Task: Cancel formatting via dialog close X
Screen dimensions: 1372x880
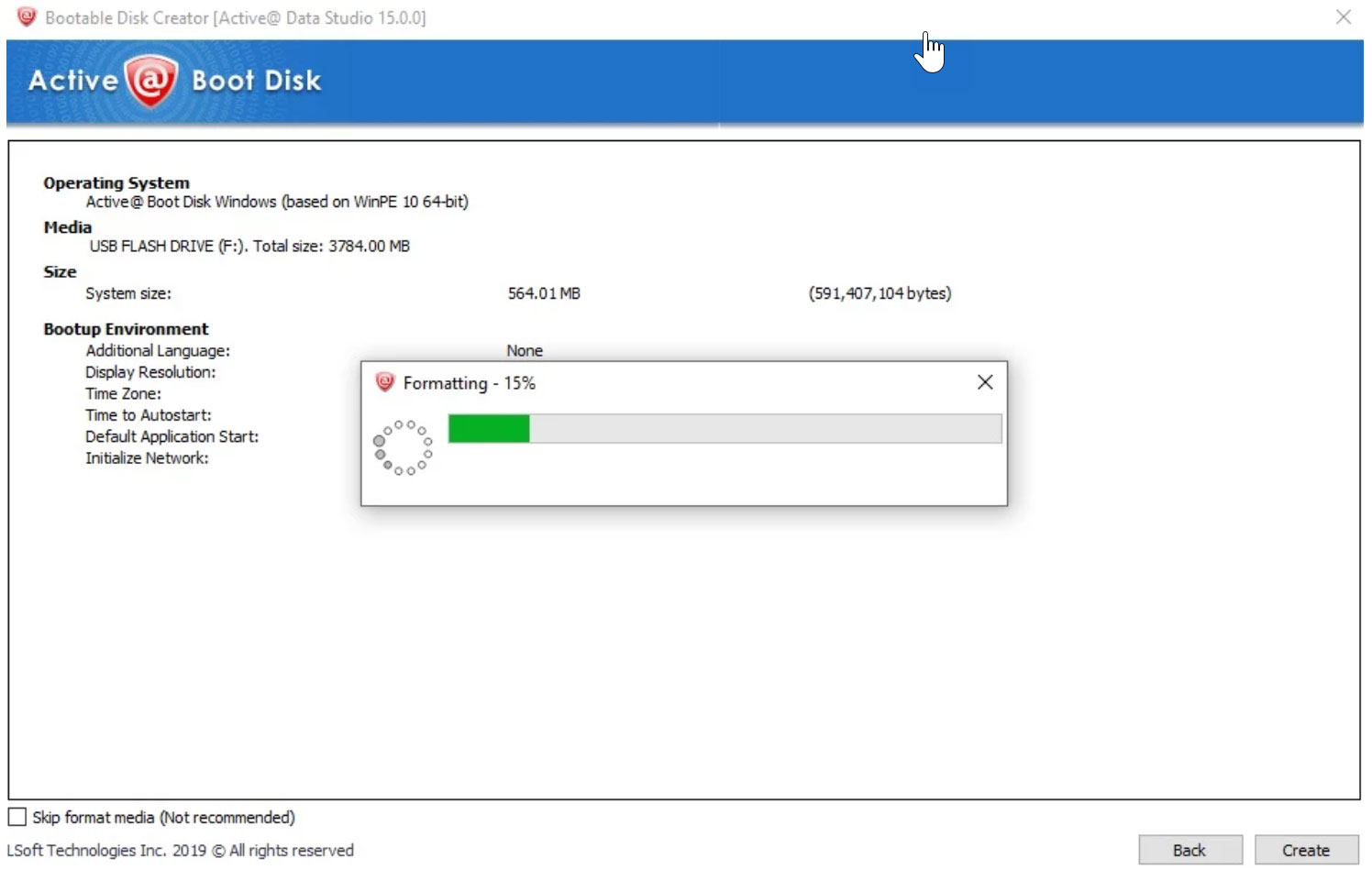Action: pyautogui.click(x=985, y=382)
